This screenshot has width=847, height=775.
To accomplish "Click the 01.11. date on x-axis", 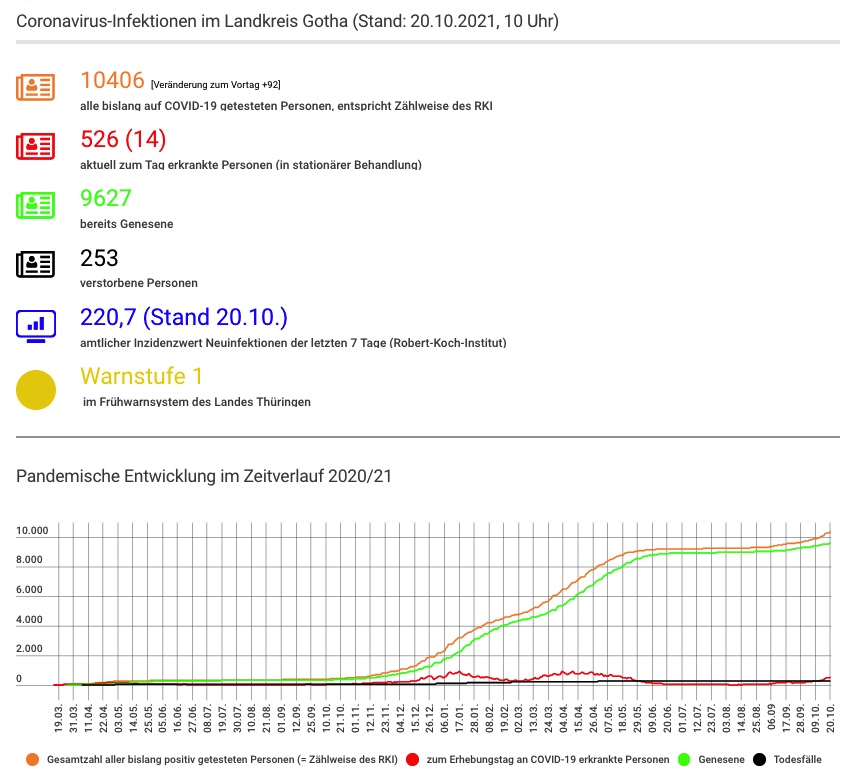I will click(355, 718).
